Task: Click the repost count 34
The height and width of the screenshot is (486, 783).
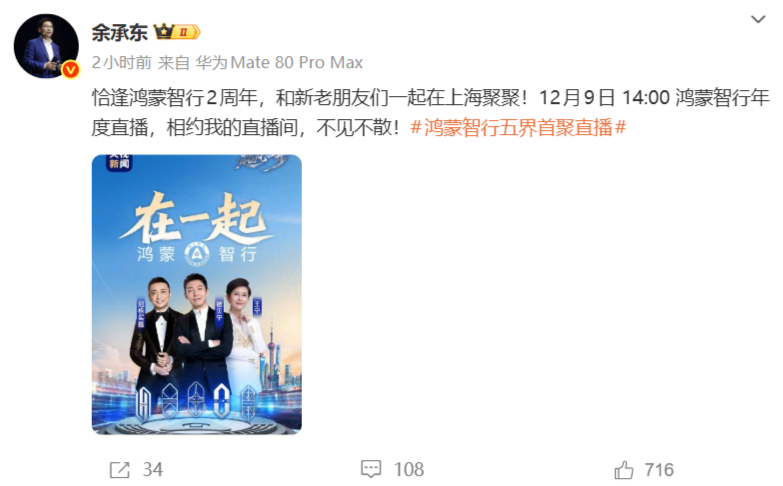Action: (x=153, y=470)
